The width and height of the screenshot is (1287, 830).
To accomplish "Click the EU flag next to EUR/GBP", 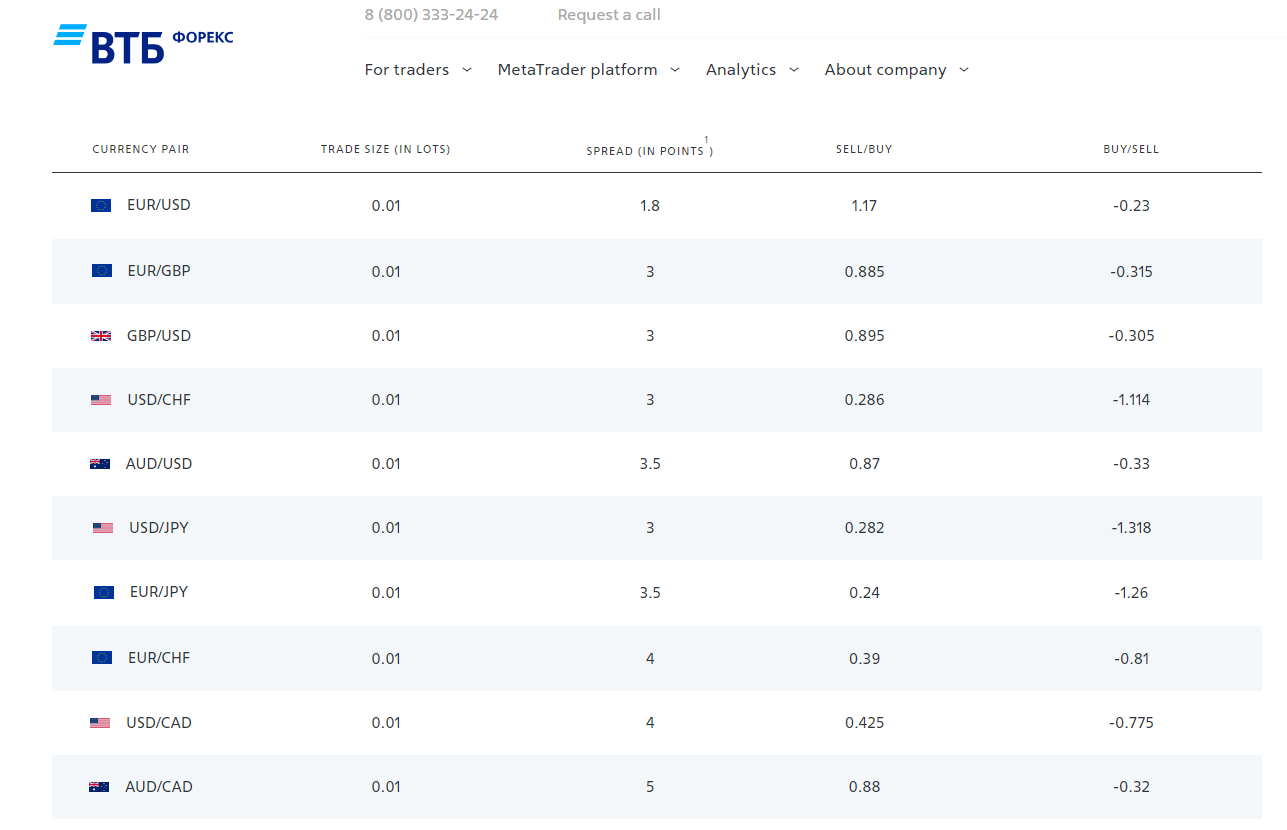I will 102,271.
